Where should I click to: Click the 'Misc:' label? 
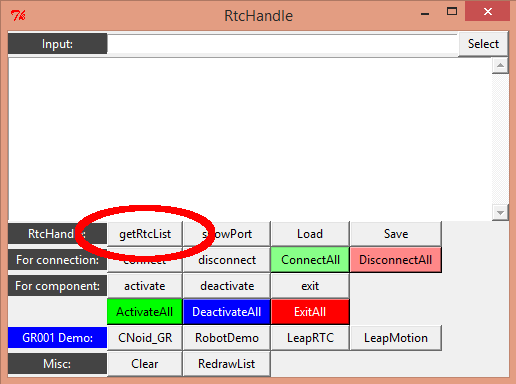pyautogui.click(x=57, y=364)
